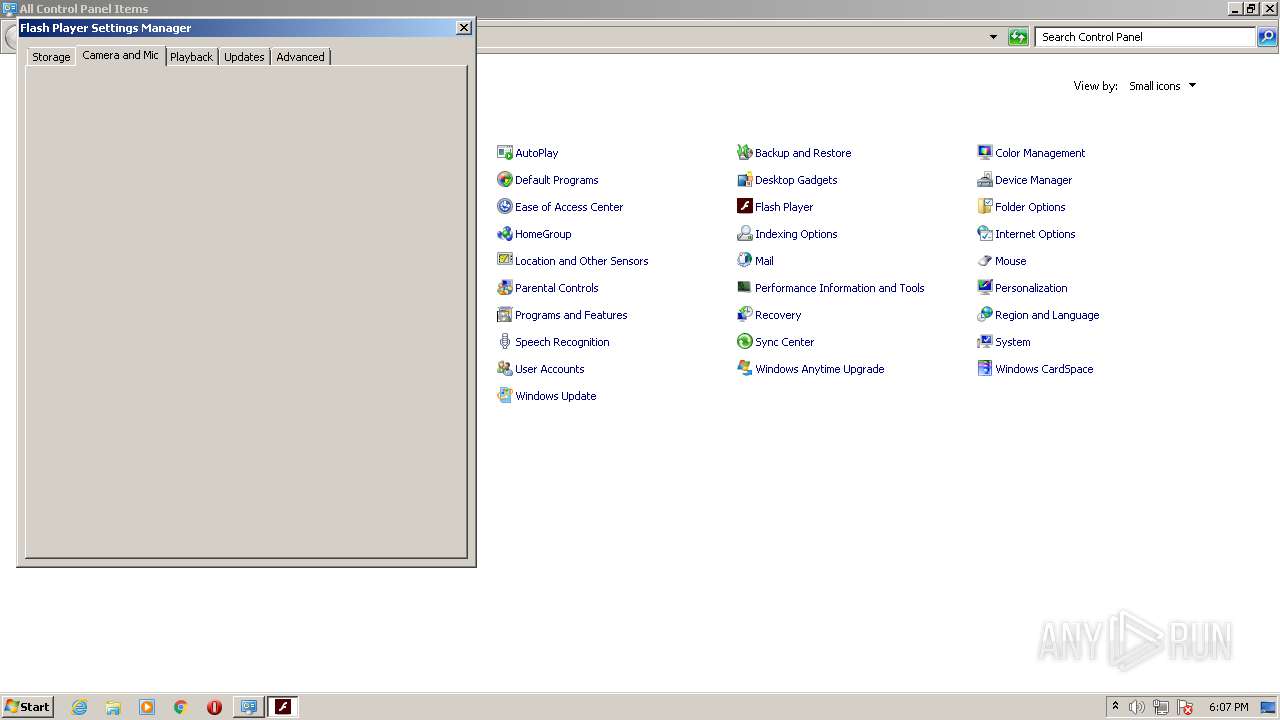Launch Google Chrome from taskbar
Image resolution: width=1280 pixels, height=720 pixels.
point(181,707)
